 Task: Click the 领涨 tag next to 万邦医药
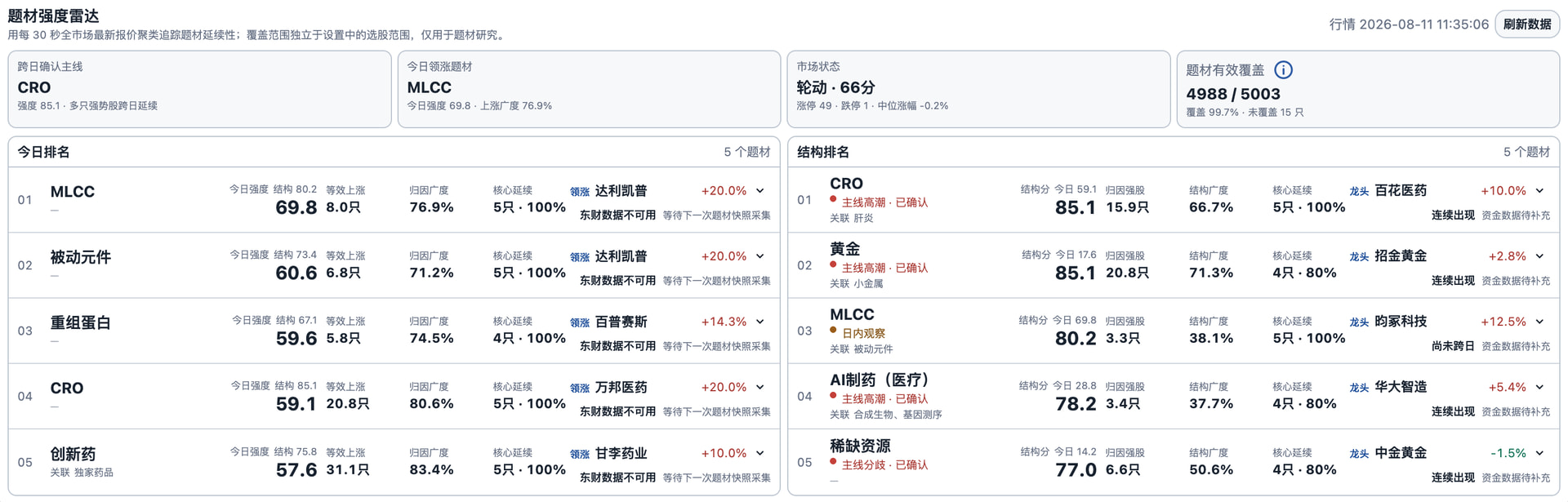580,388
